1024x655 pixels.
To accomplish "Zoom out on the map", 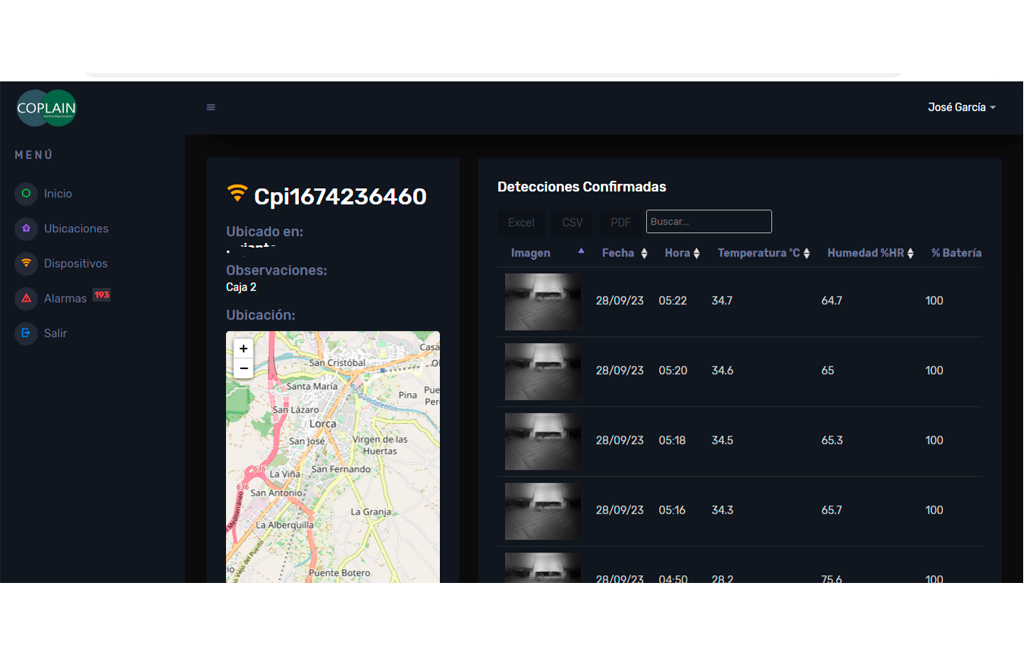I will pyautogui.click(x=244, y=369).
